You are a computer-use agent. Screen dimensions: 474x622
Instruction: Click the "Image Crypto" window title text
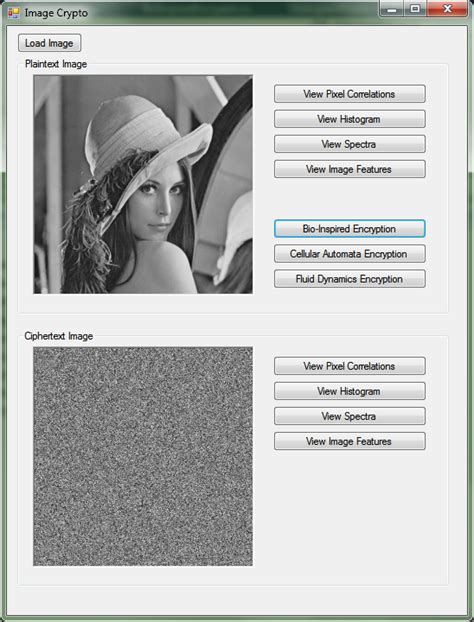pyautogui.click(x=56, y=13)
